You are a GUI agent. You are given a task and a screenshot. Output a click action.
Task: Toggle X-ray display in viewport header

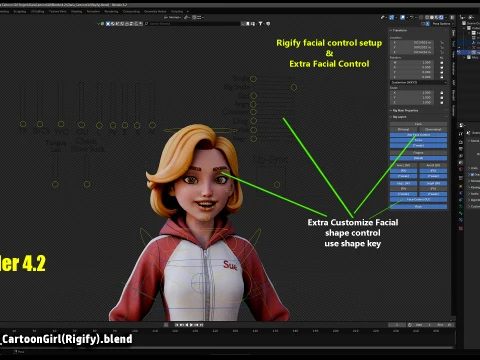[x=421, y=17]
